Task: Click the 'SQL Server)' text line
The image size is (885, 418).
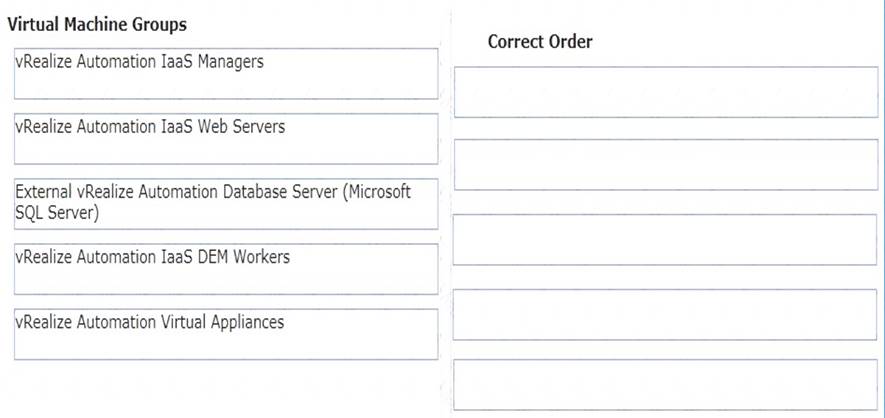Action: click(57, 213)
